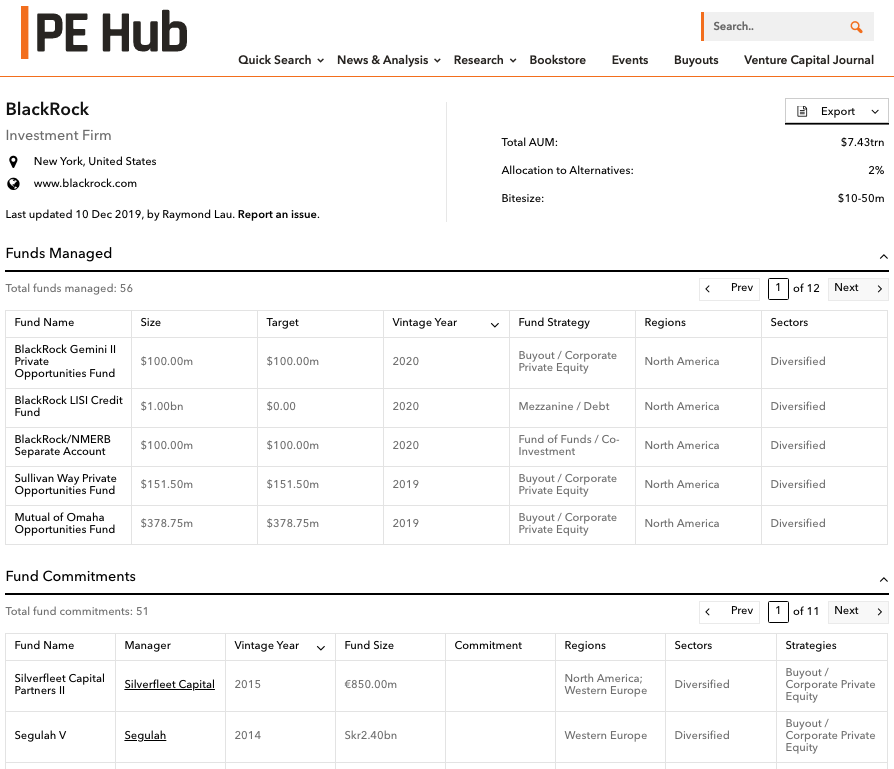Click the PE Hub logo
Screen dimensions: 894x769
(104, 32)
